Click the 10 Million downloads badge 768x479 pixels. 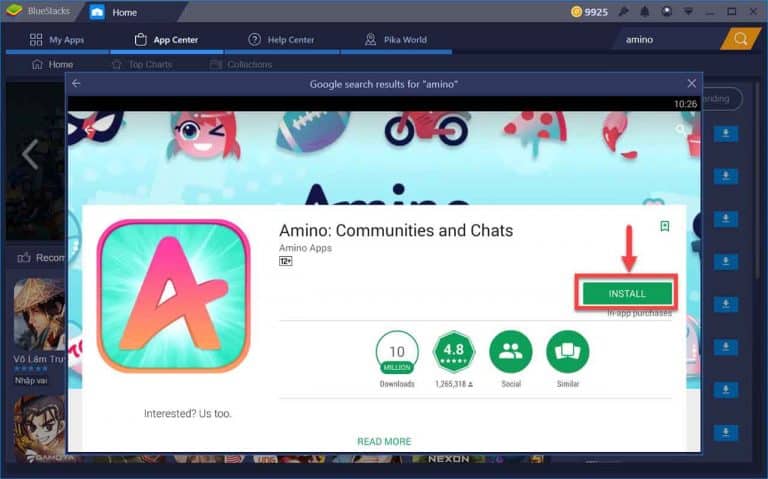point(397,352)
